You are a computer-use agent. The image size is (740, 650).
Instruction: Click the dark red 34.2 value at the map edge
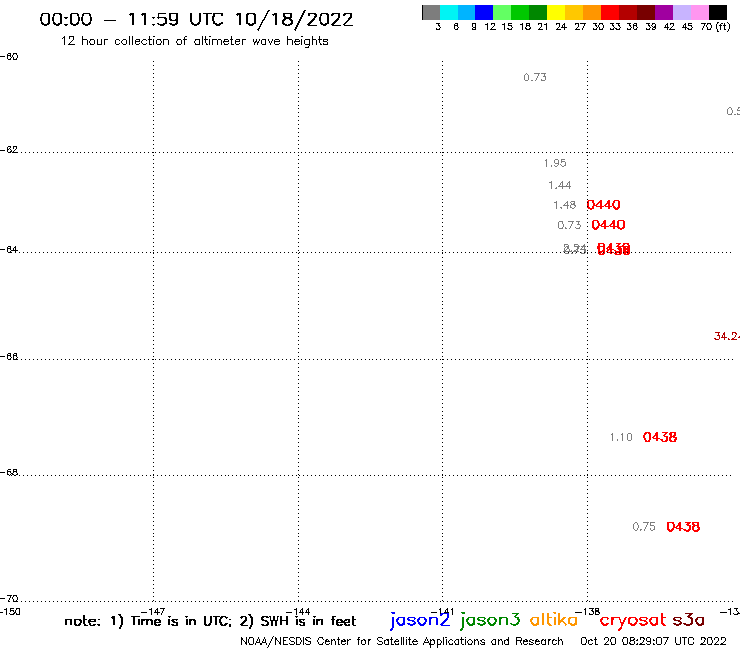click(x=727, y=336)
